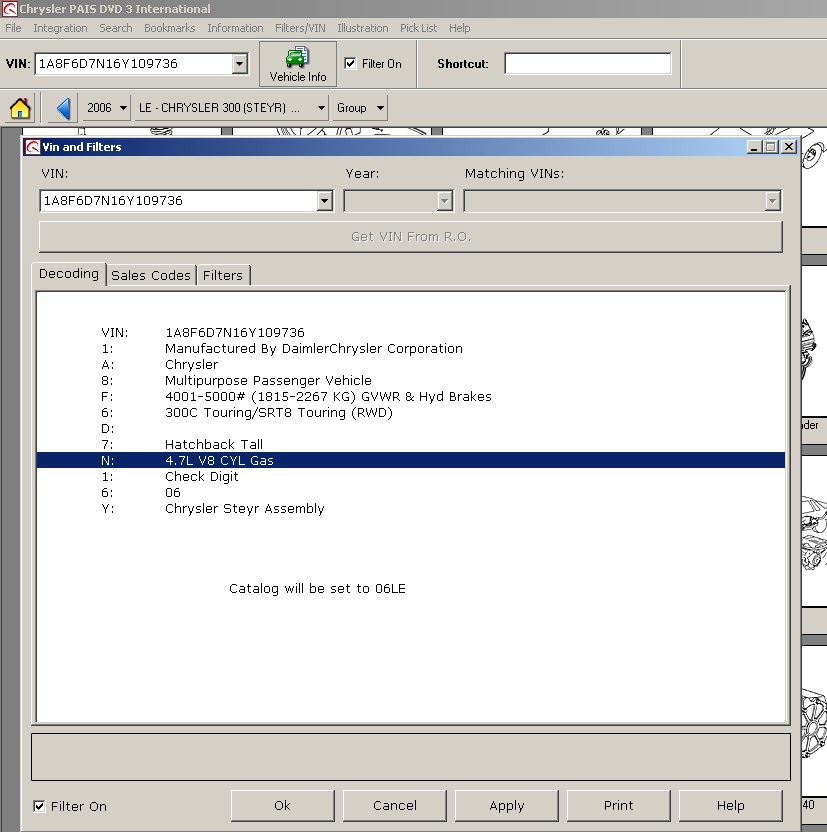Click Catalog will be set to 06LE text

point(317,588)
